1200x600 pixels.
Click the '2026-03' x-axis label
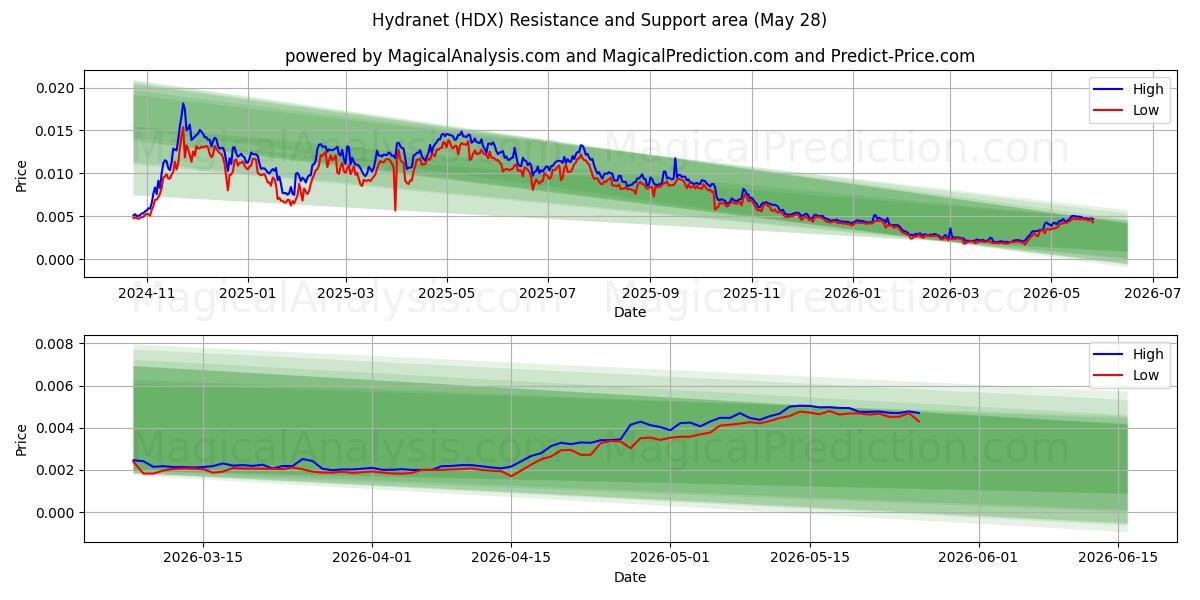tap(950, 294)
